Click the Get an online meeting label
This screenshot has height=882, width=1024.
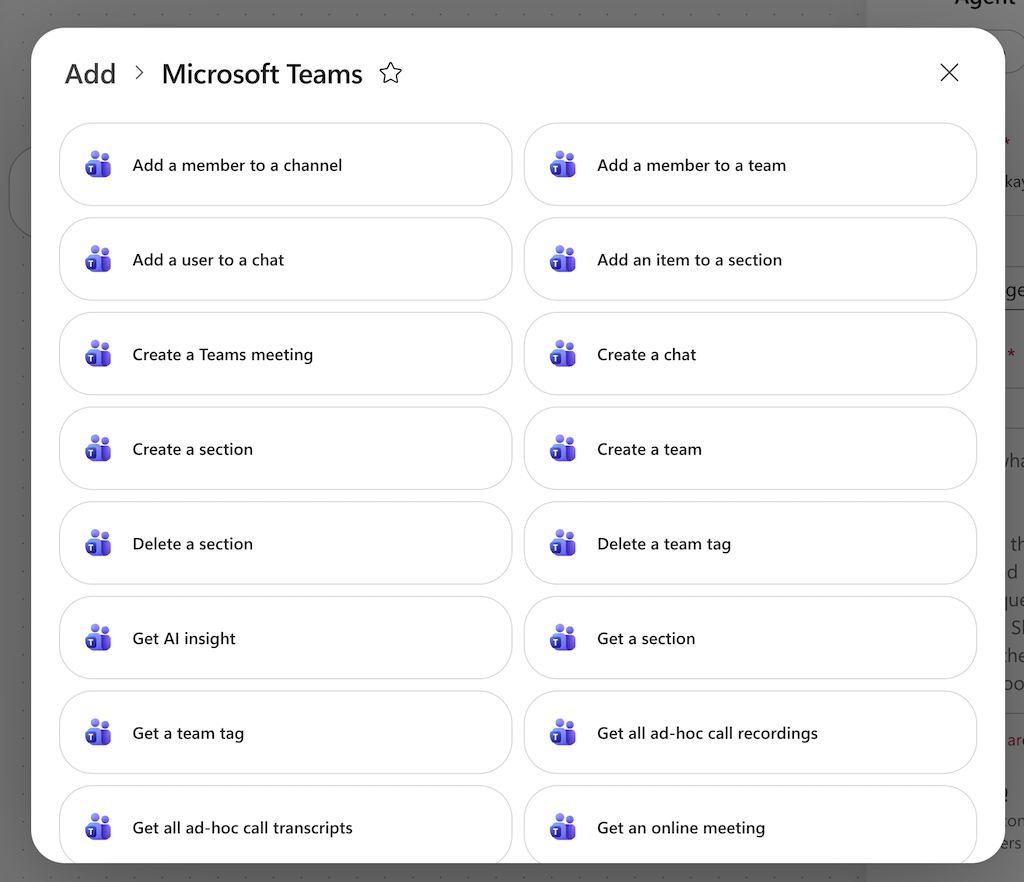coord(681,828)
